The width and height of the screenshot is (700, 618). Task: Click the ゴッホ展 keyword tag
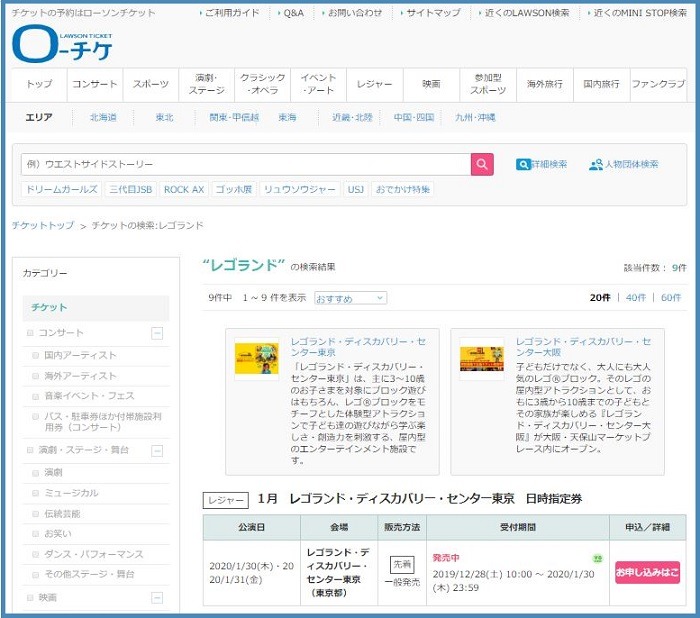pos(234,189)
